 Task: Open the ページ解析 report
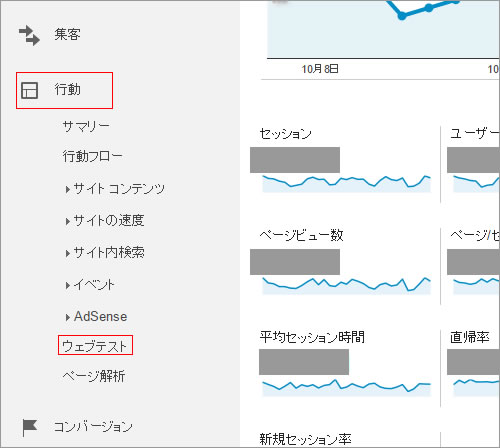coord(94,376)
